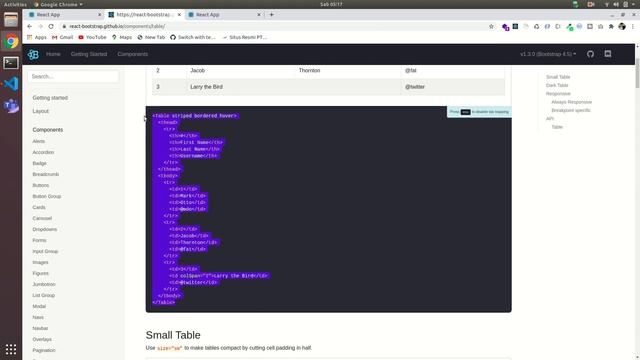Open Components in the navbar
Viewport: 640px width, 360px height.
[x=133, y=54]
